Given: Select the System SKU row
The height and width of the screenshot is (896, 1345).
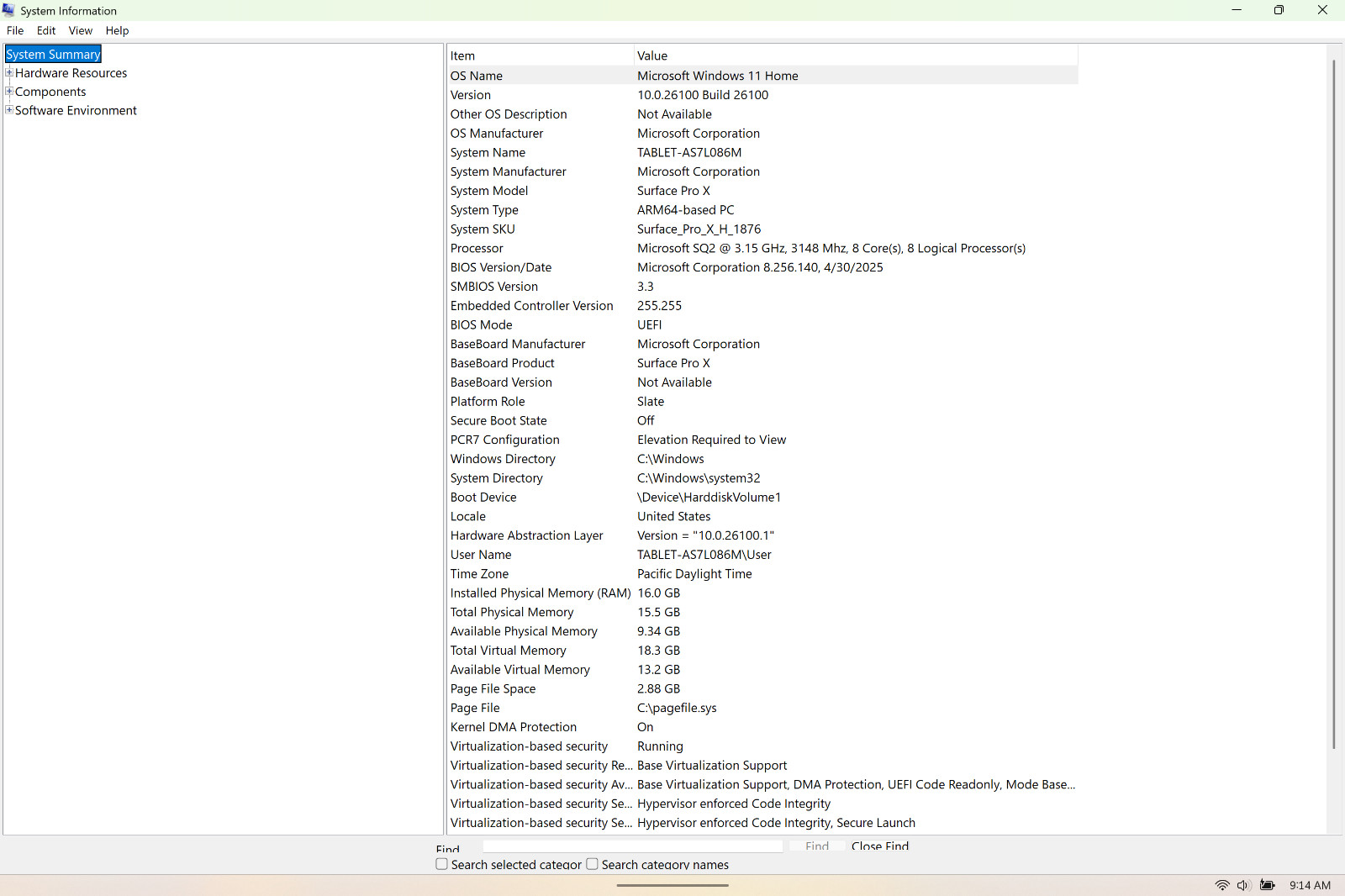Looking at the screenshot, I should coord(762,229).
